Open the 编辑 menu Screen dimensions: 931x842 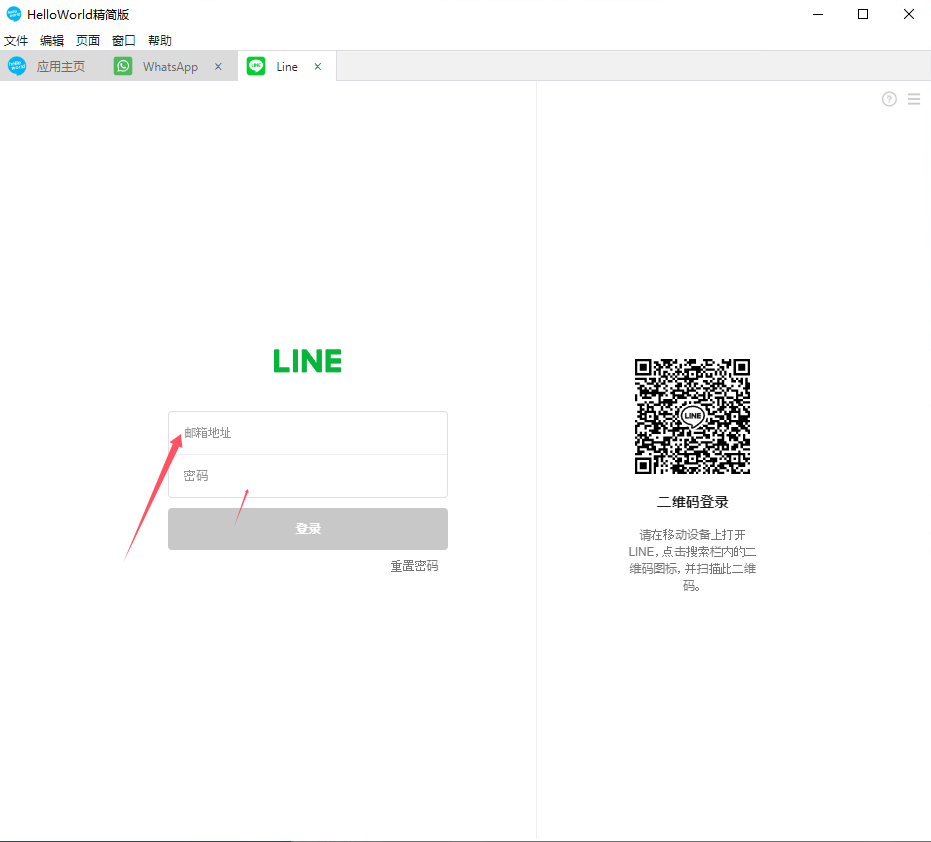tap(52, 40)
